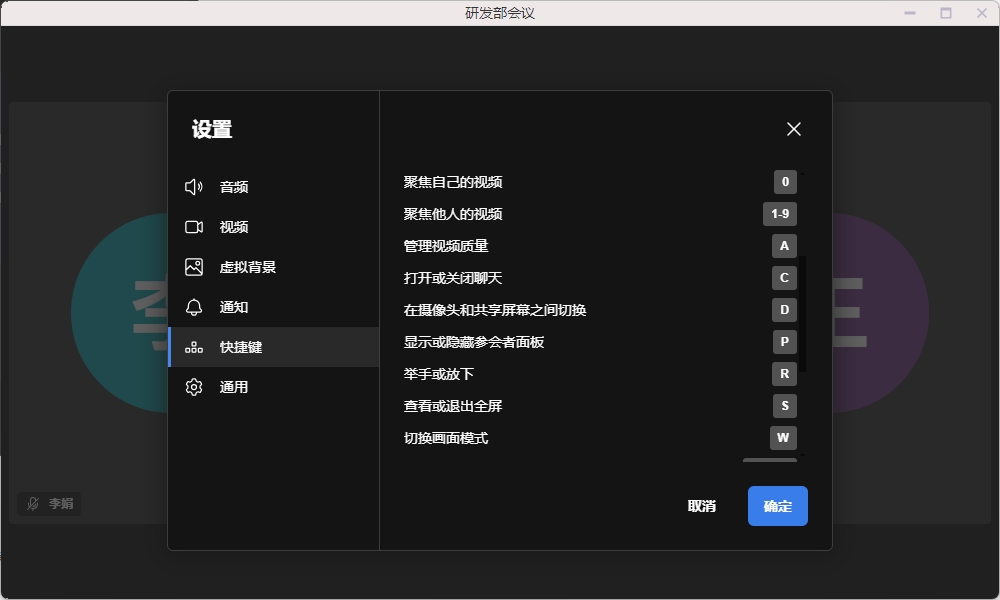Click the camera icon for 视频 settings

tap(194, 227)
